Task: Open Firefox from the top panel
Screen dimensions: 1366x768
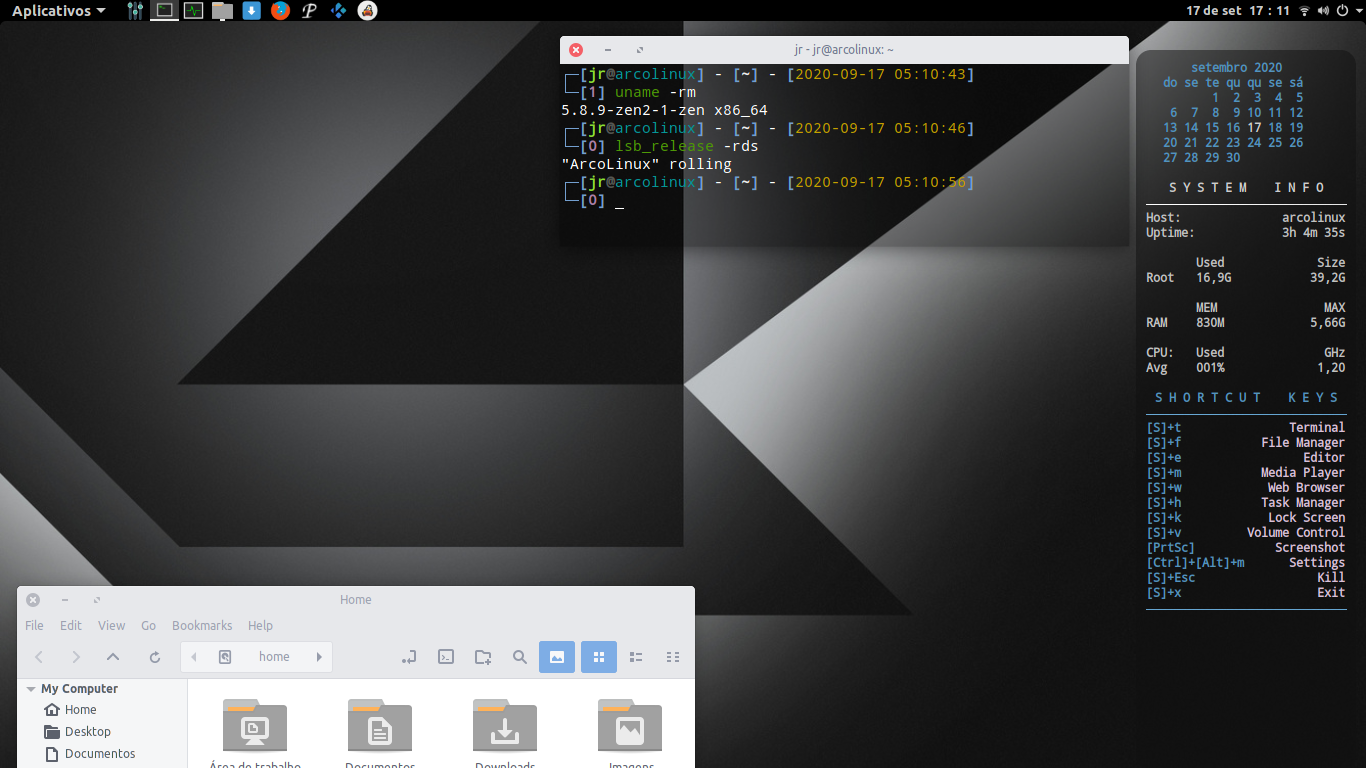Action: click(281, 11)
